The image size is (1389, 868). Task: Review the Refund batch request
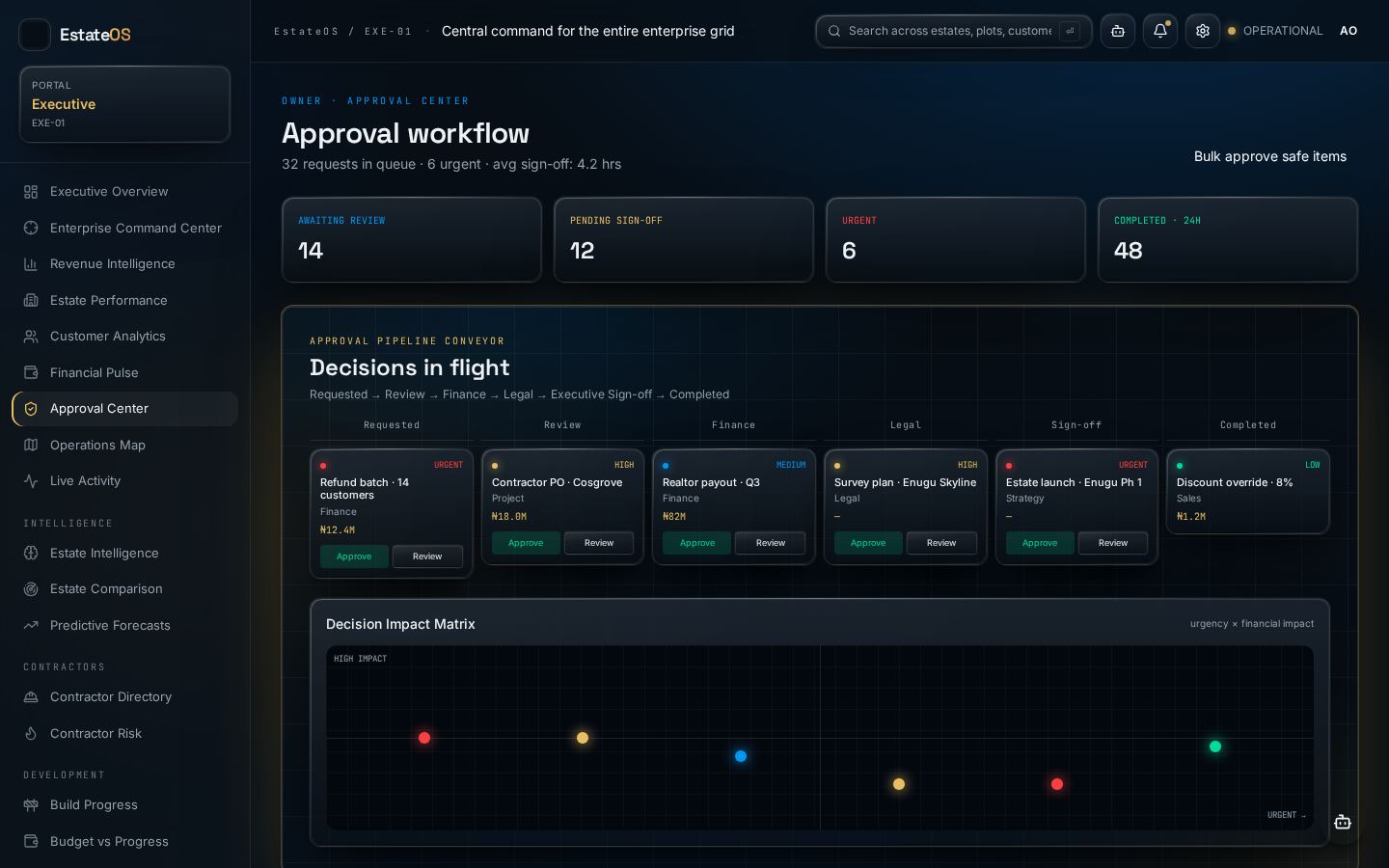pos(427,556)
